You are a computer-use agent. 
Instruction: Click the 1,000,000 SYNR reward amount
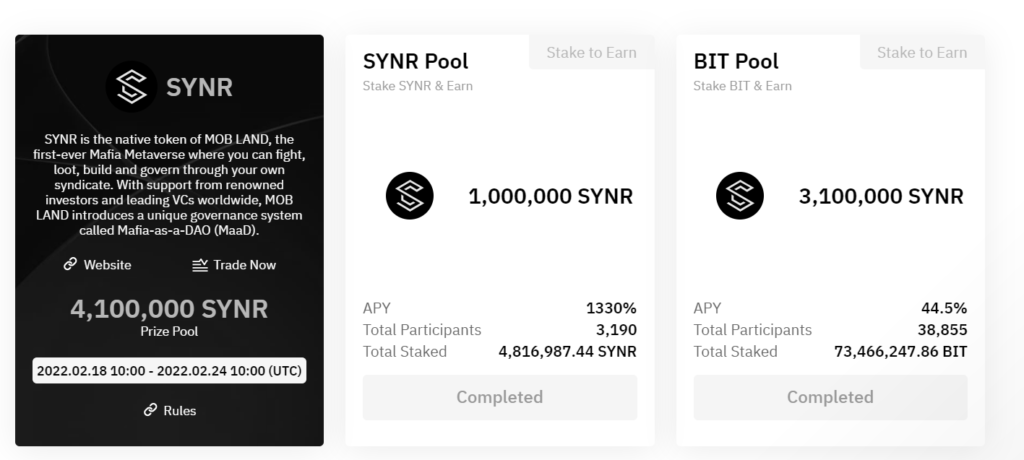pyautogui.click(x=550, y=196)
